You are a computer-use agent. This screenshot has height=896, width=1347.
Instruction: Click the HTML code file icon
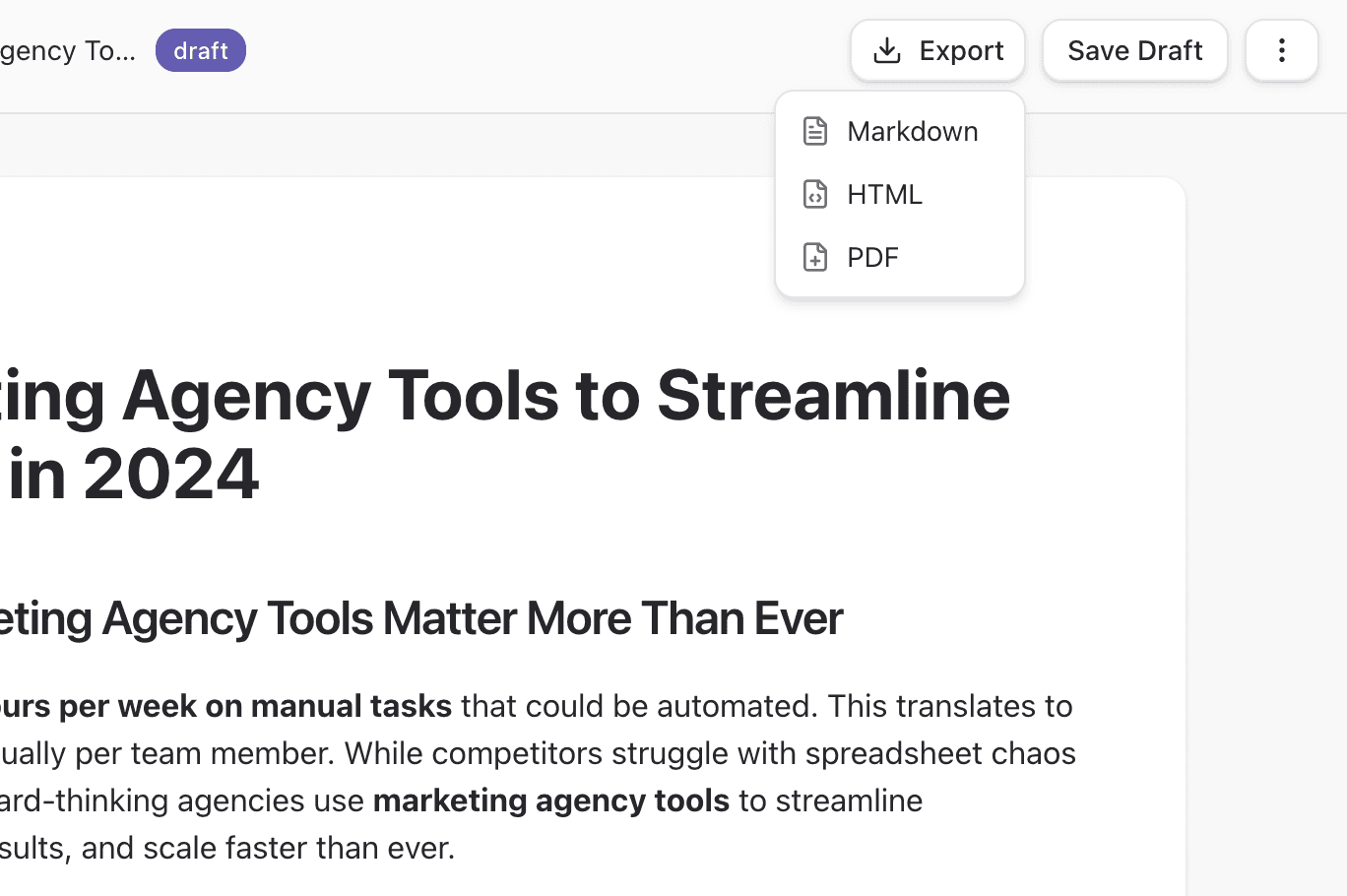[814, 194]
